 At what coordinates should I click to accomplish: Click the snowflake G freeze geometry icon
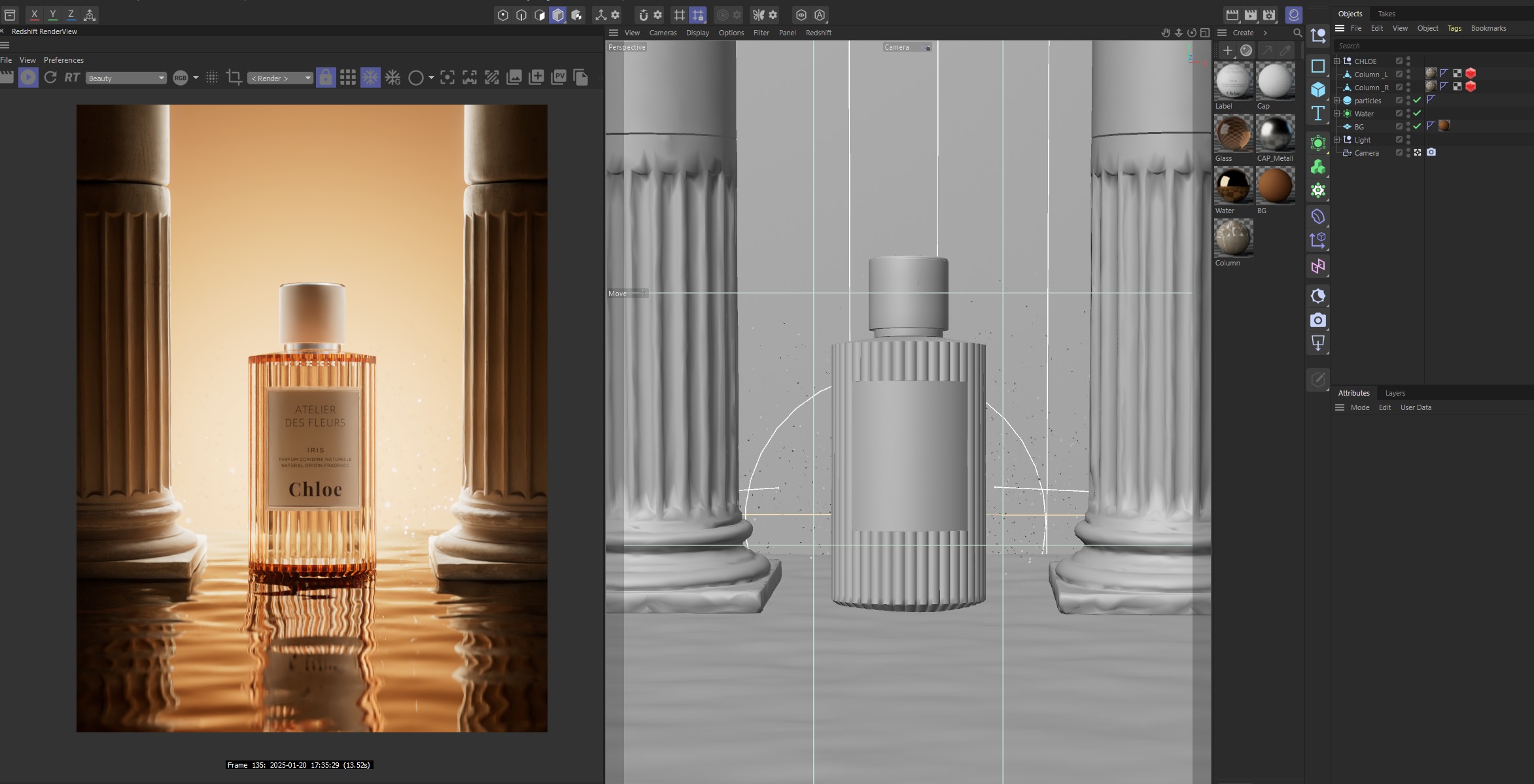tap(393, 77)
